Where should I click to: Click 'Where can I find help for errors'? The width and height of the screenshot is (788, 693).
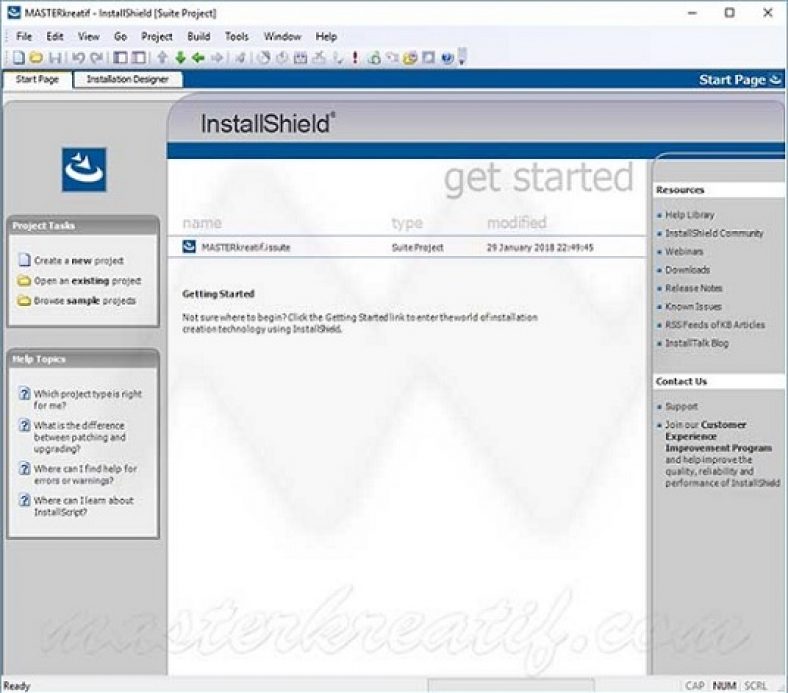point(85,474)
